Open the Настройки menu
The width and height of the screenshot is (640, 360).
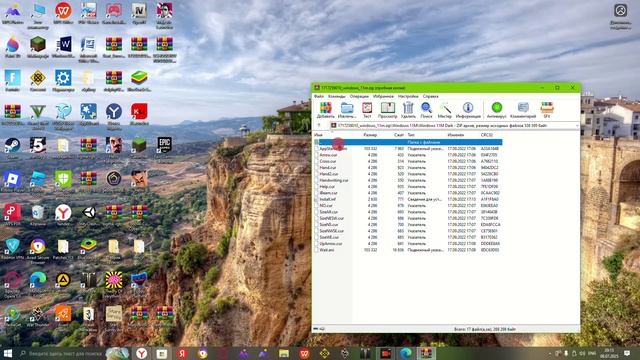point(408,96)
